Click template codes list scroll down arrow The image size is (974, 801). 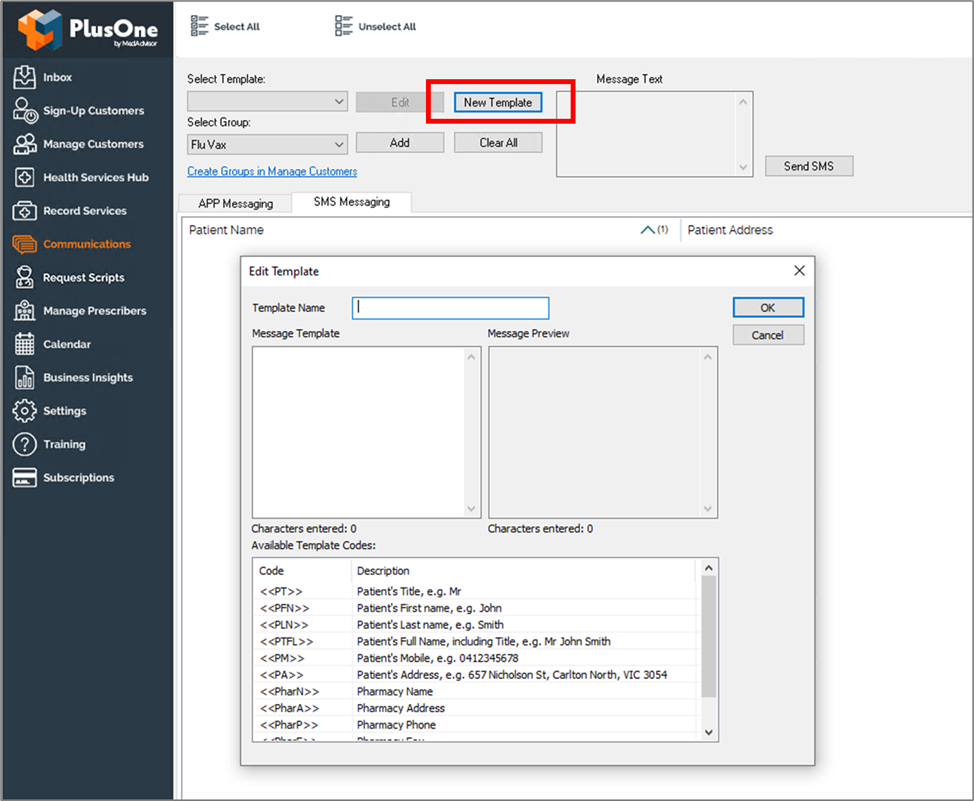[709, 733]
